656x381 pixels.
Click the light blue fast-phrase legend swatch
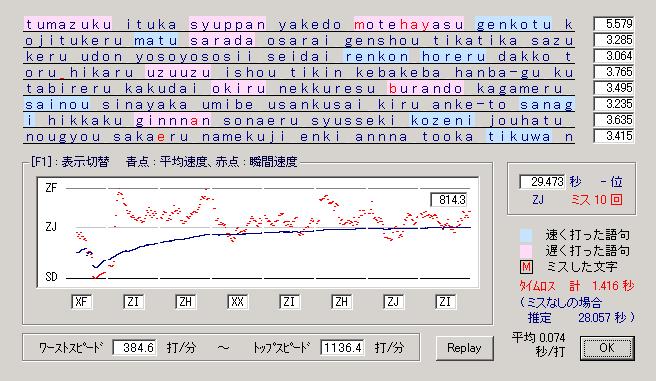pyautogui.click(x=526, y=235)
